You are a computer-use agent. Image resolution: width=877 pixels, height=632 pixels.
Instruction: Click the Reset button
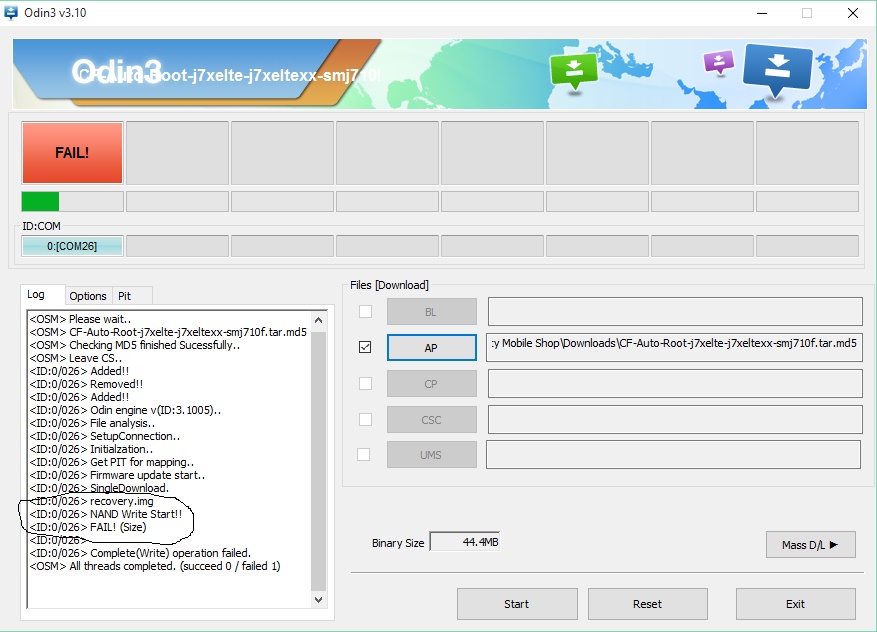648,604
